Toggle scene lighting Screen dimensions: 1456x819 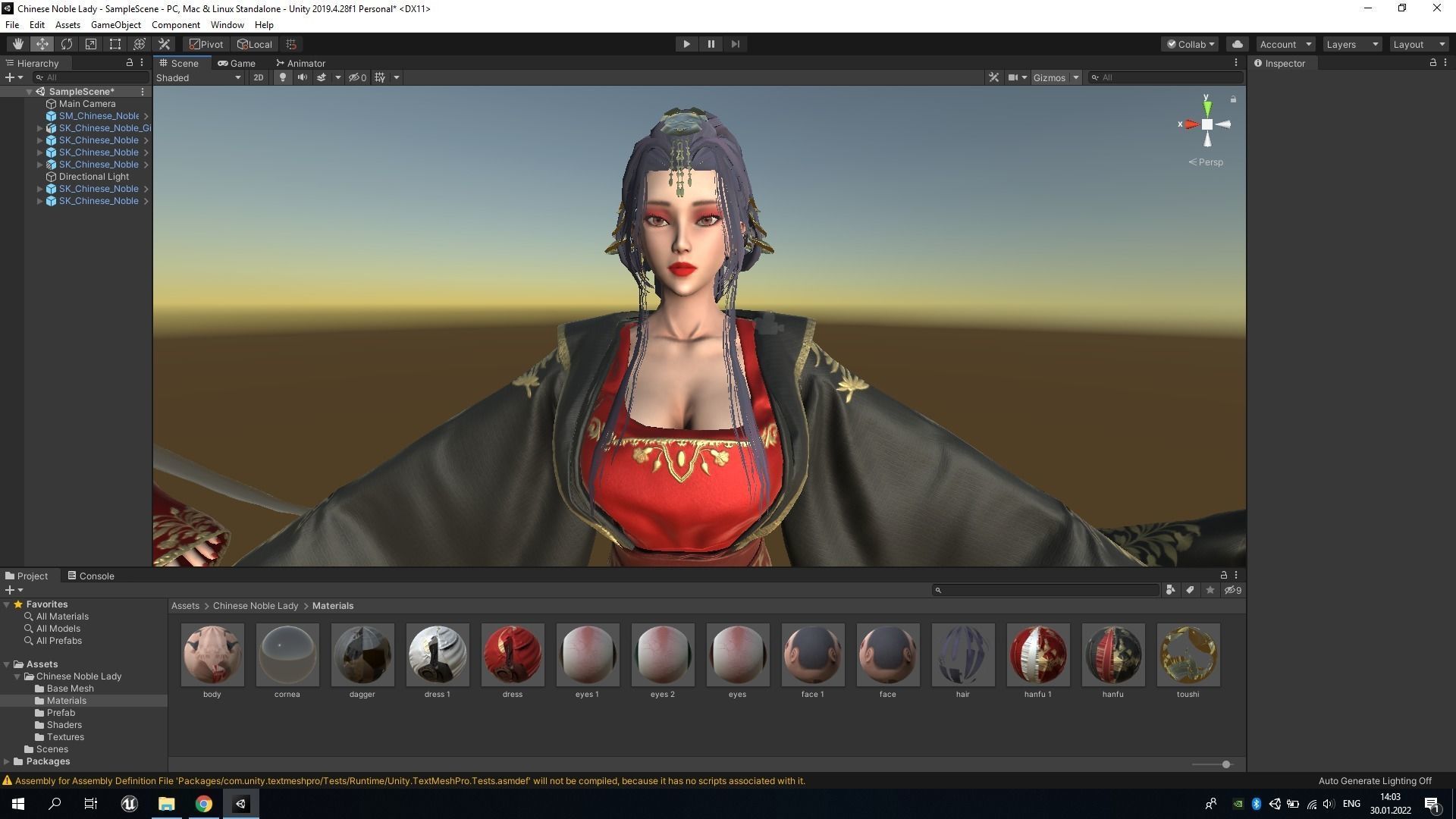[x=283, y=77]
